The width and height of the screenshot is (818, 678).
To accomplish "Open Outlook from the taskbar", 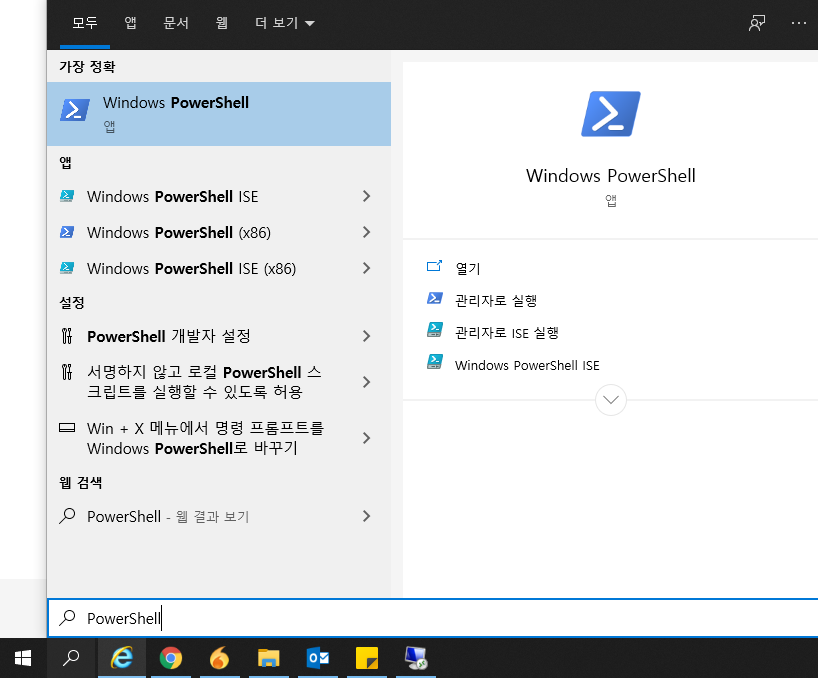I will pyautogui.click(x=318, y=658).
